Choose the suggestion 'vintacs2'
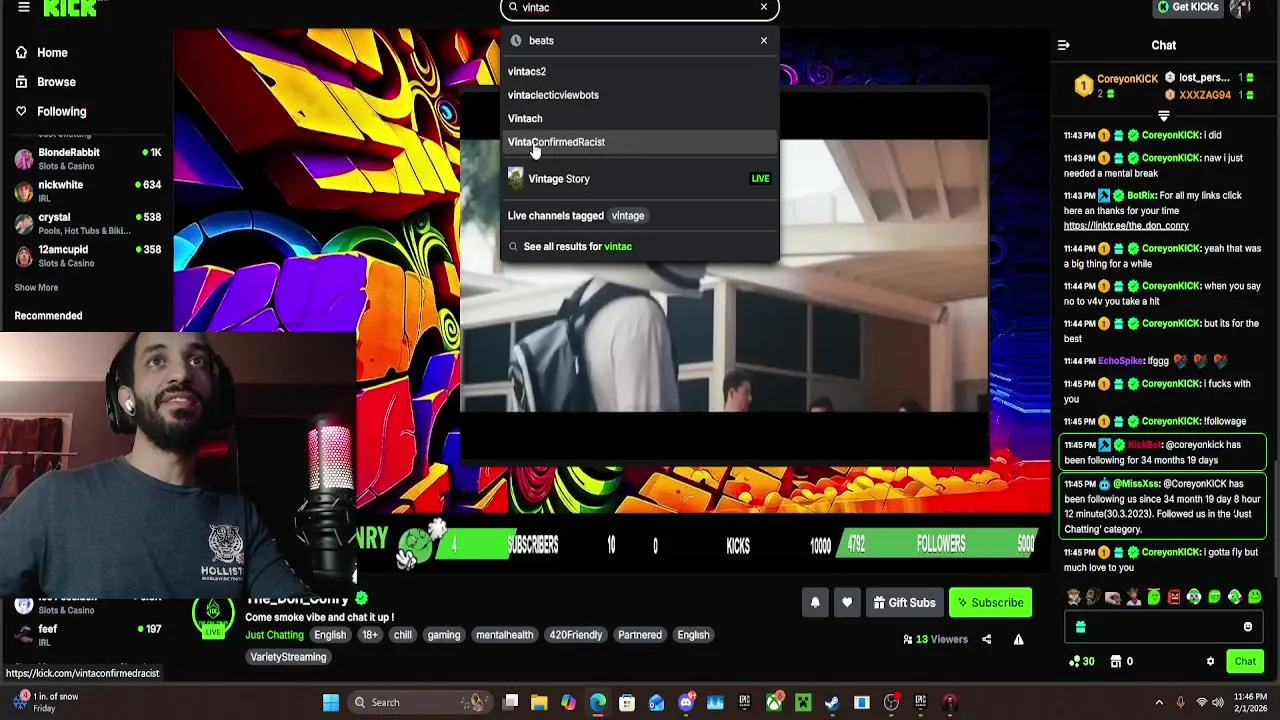The image size is (1280, 720). 640,72
